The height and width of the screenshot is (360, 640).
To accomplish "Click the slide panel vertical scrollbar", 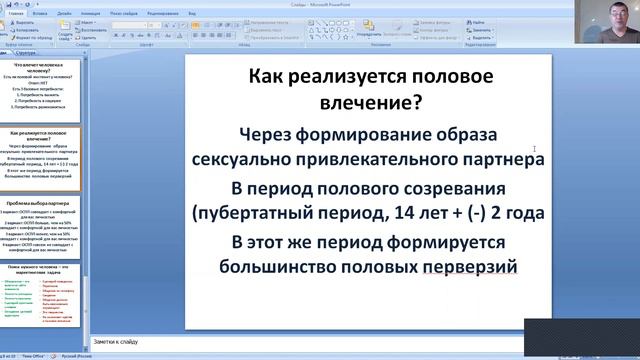I will (x=85, y=204).
